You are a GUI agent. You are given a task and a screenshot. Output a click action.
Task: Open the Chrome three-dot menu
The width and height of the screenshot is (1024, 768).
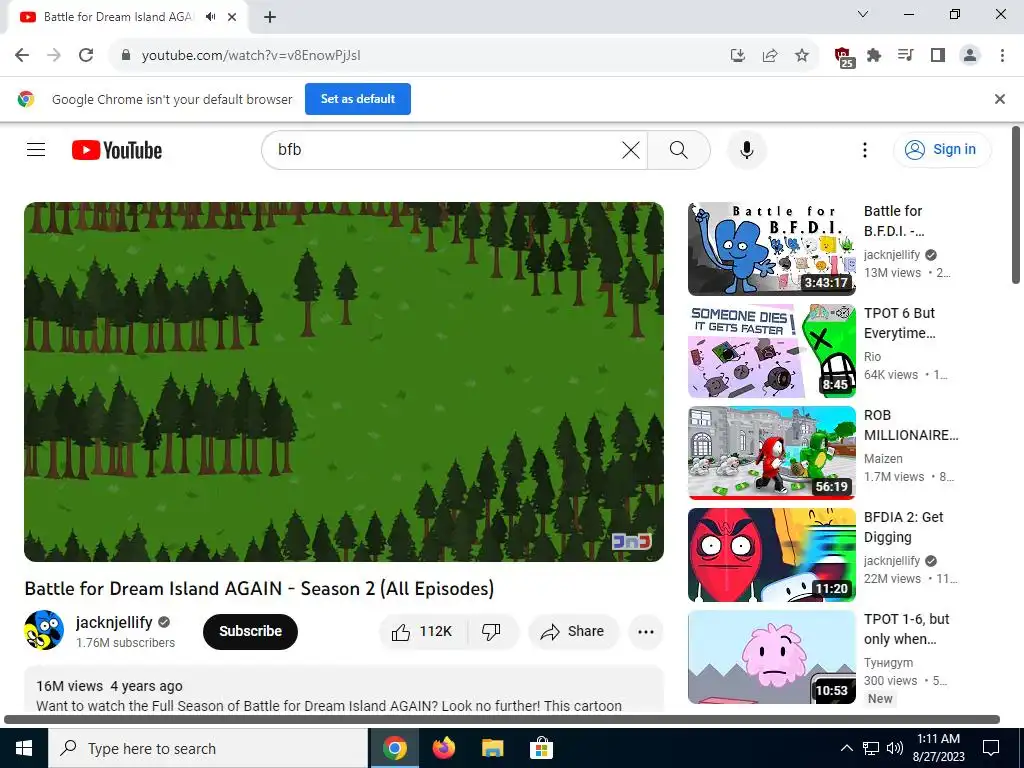[x=1002, y=56]
